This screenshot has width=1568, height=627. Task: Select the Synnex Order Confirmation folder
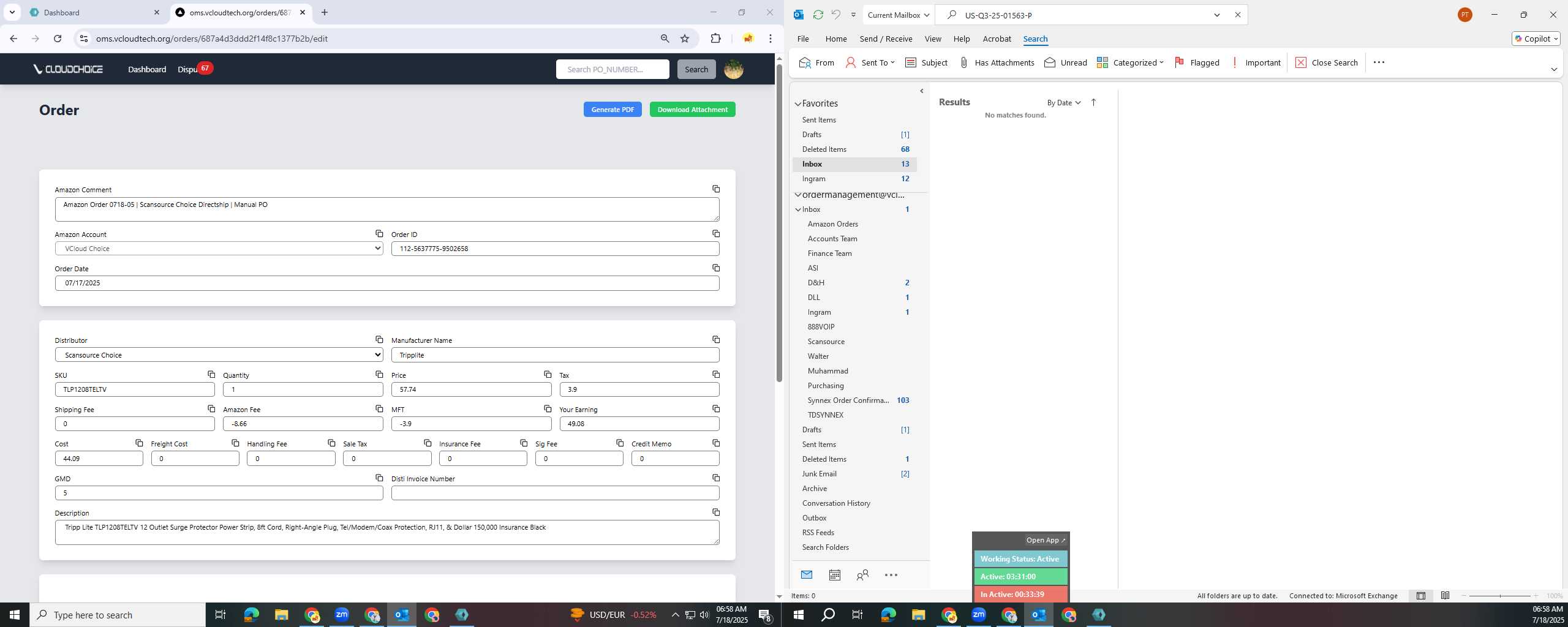(x=858, y=400)
